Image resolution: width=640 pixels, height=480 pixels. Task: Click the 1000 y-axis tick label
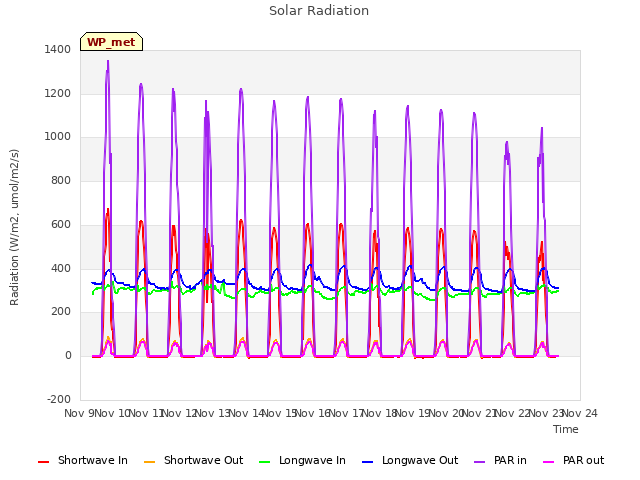[58, 136]
